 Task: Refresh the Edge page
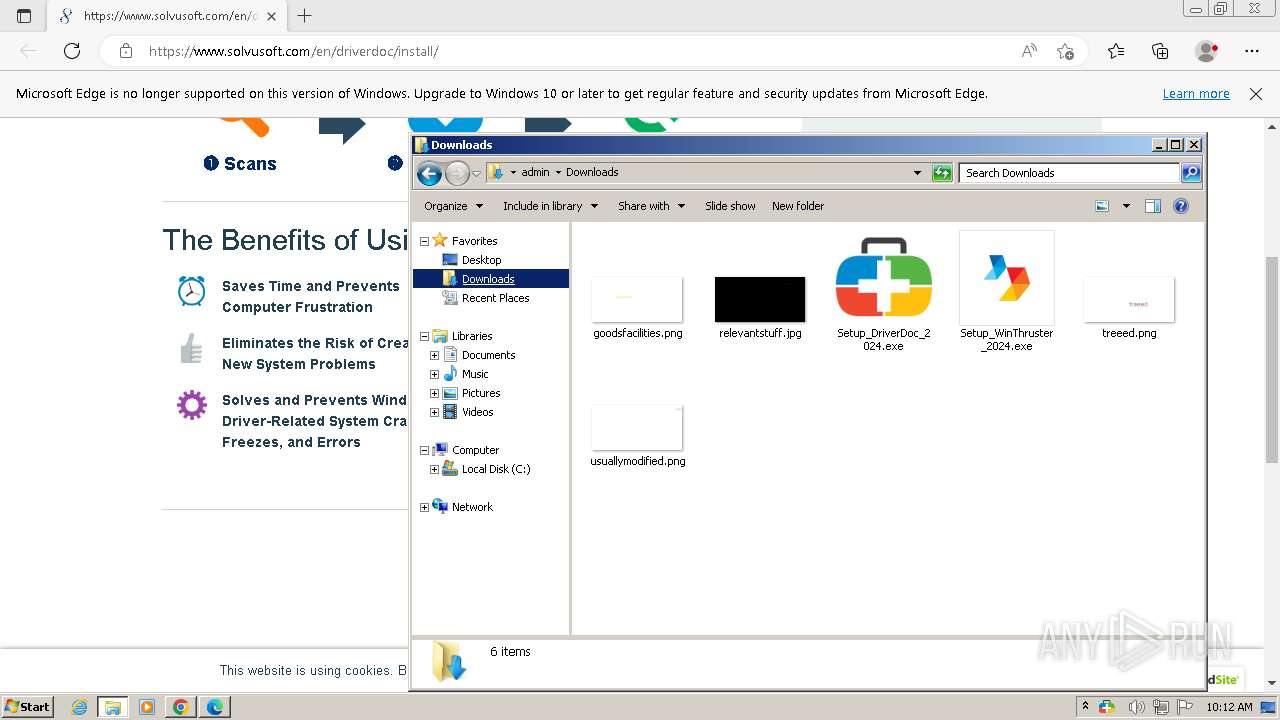(x=72, y=51)
